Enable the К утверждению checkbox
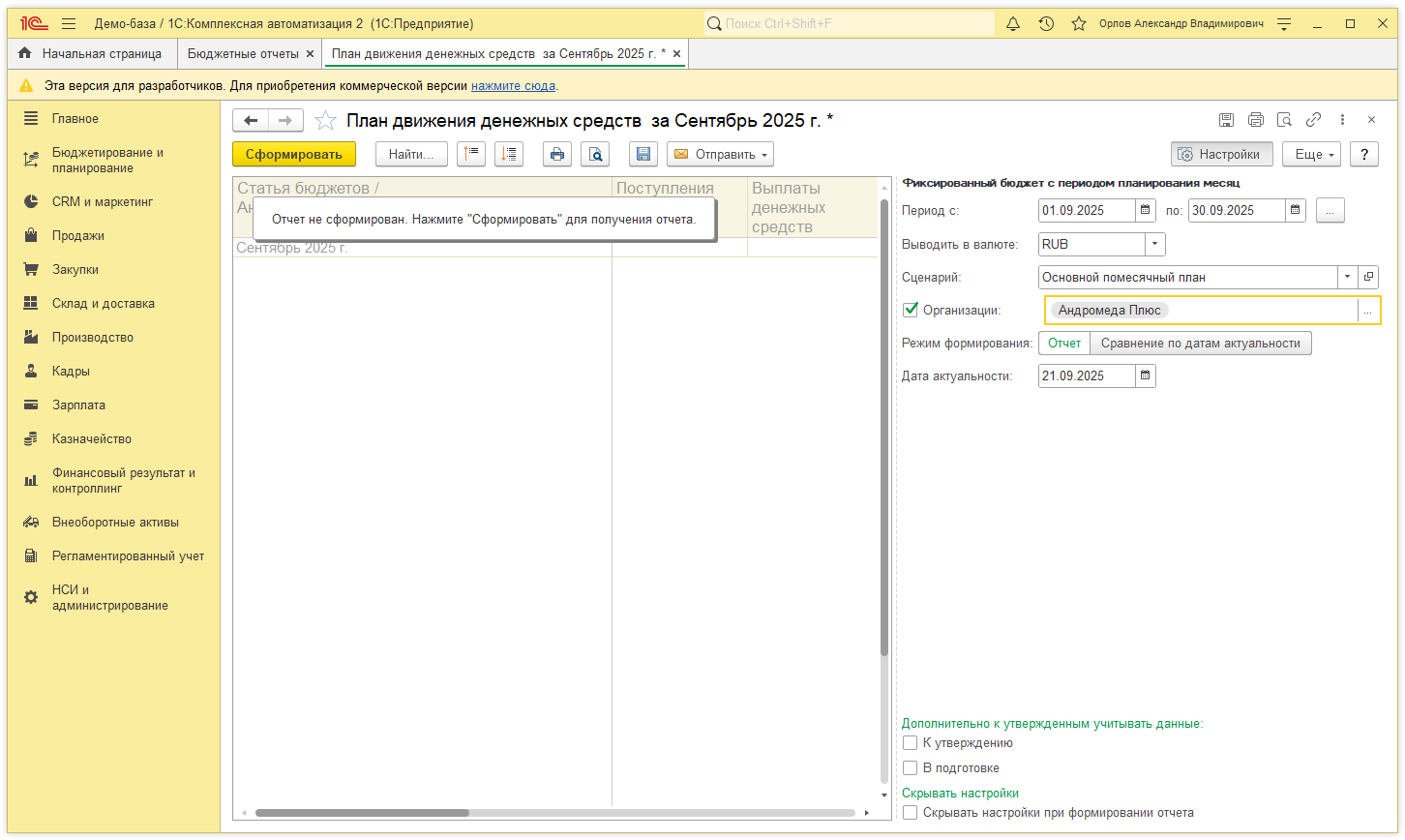This screenshot has height=840, width=1405. pyautogui.click(x=911, y=743)
